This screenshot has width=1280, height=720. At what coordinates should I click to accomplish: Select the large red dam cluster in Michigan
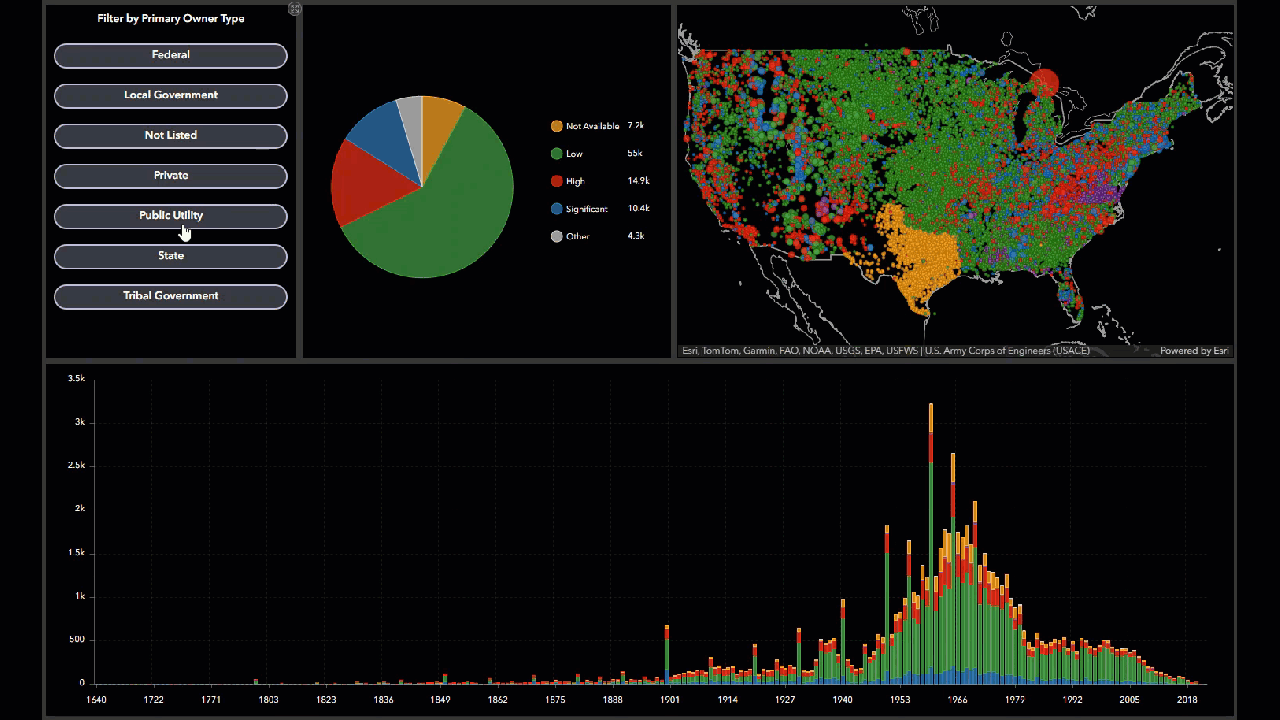tap(1044, 84)
